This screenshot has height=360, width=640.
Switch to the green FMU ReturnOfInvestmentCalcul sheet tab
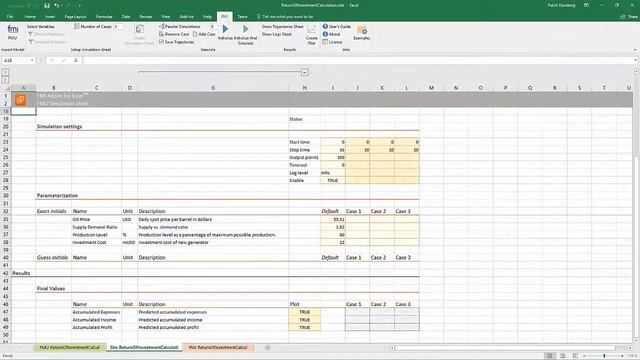pos(69,347)
